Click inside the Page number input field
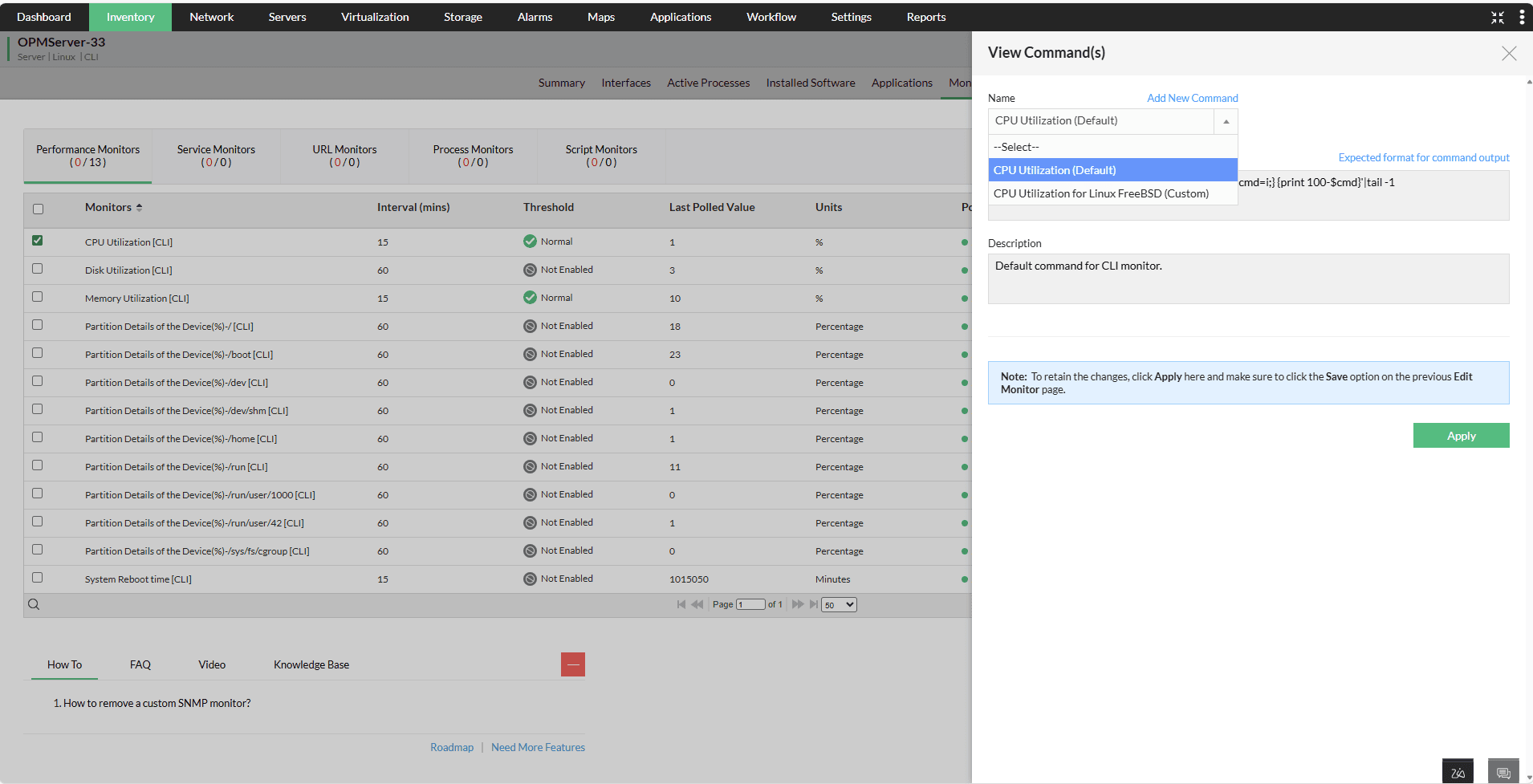This screenshot has height=784, width=1533. pos(750,604)
